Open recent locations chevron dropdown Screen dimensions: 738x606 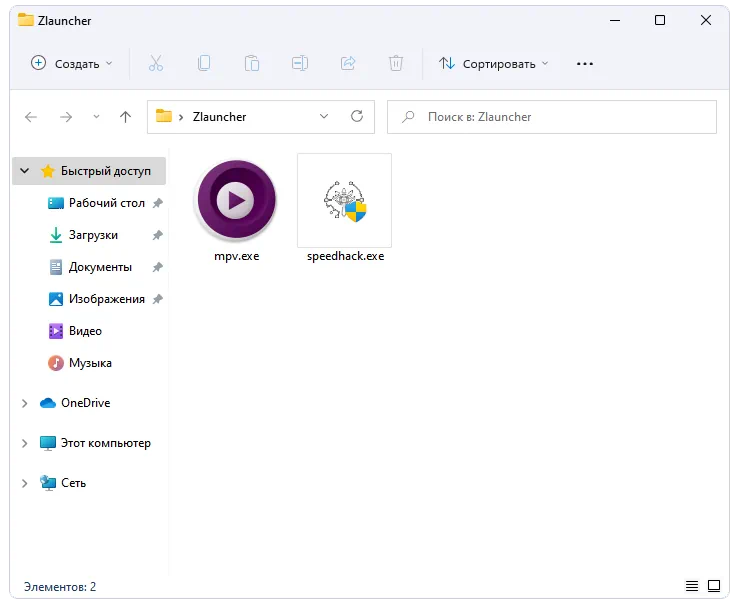click(96, 117)
